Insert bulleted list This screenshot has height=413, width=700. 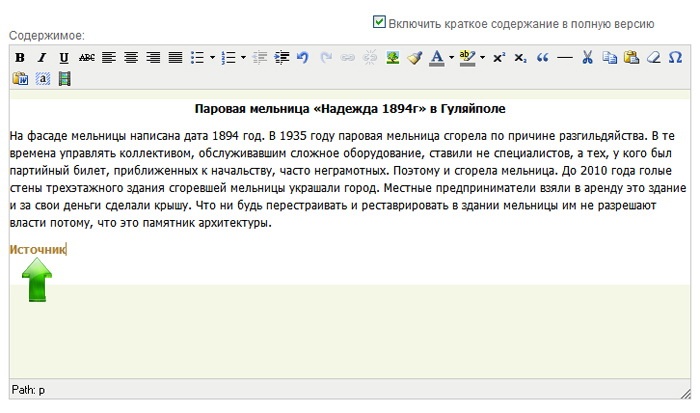coord(197,58)
